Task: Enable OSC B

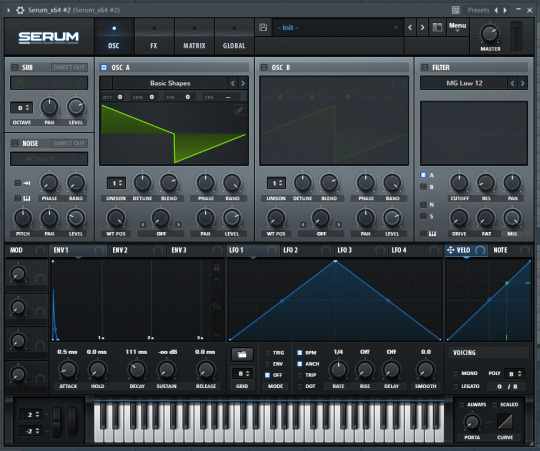Action: click(x=264, y=67)
